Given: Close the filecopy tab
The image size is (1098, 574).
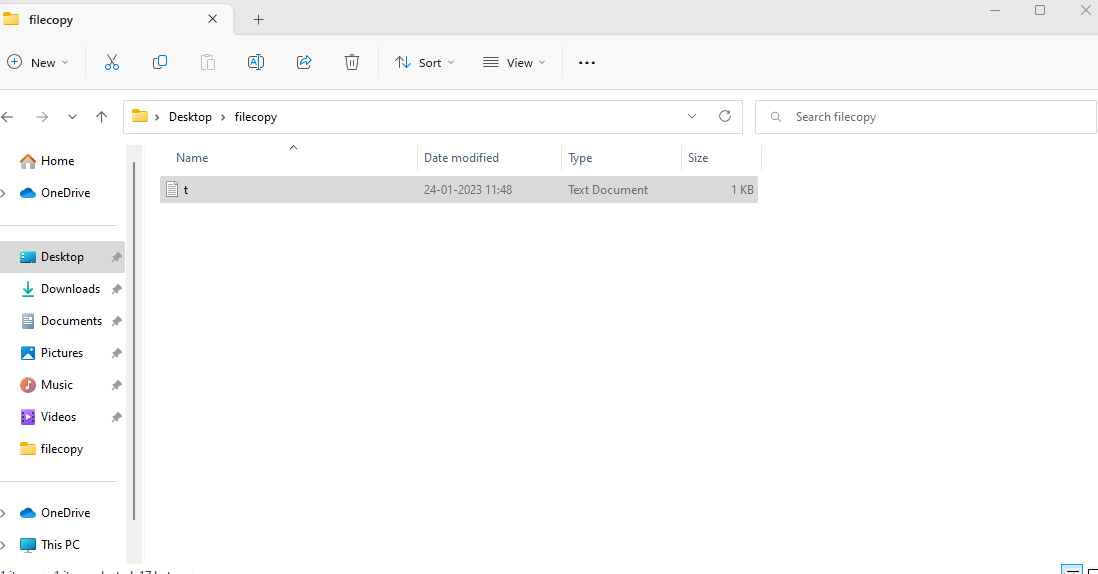Looking at the screenshot, I should point(212,19).
